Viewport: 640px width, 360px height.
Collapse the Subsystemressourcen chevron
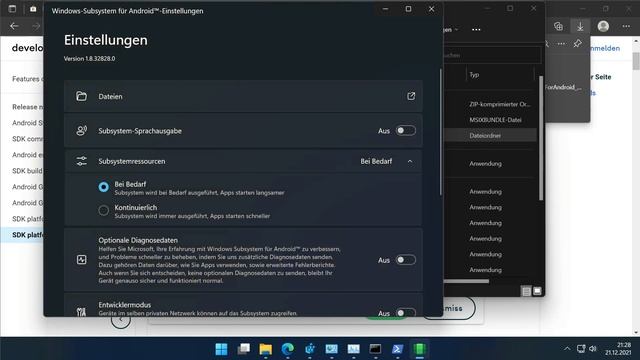pyautogui.click(x=410, y=161)
